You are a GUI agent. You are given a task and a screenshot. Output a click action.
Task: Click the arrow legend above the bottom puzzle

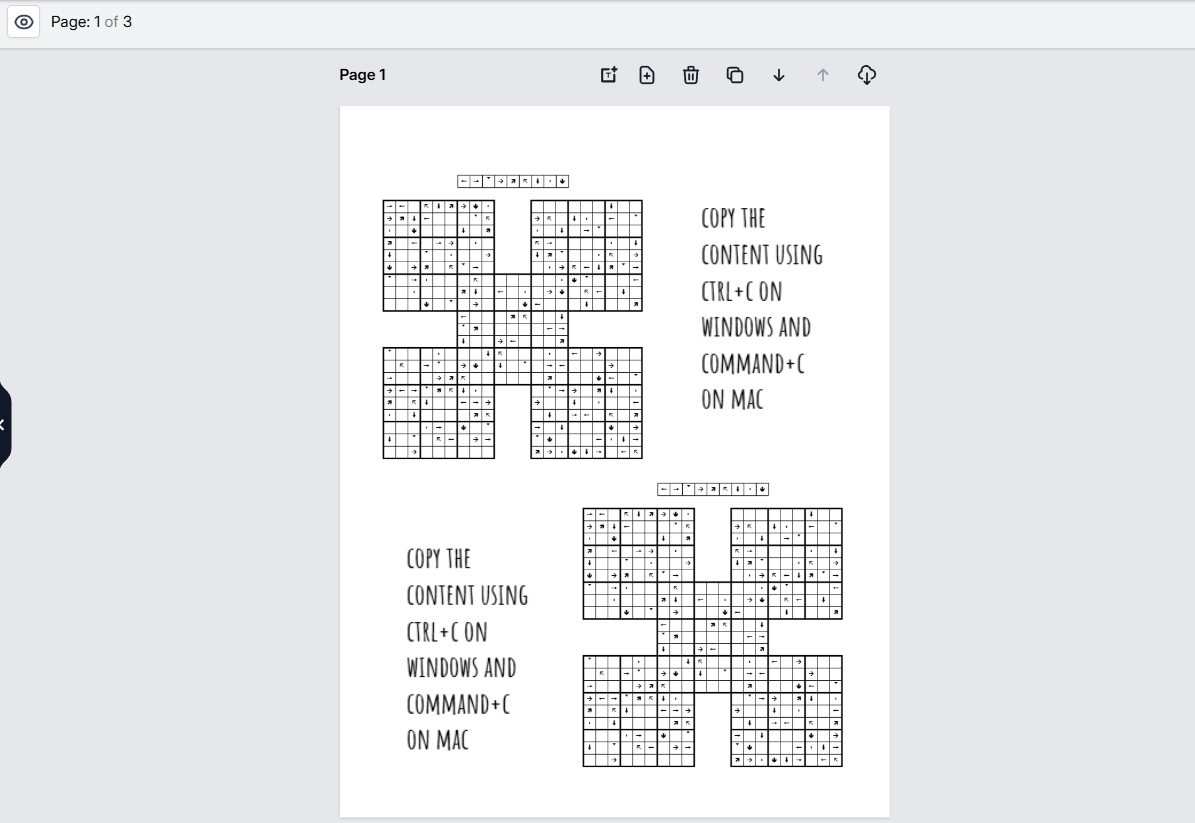pyautogui.click(x=712, y=489)
